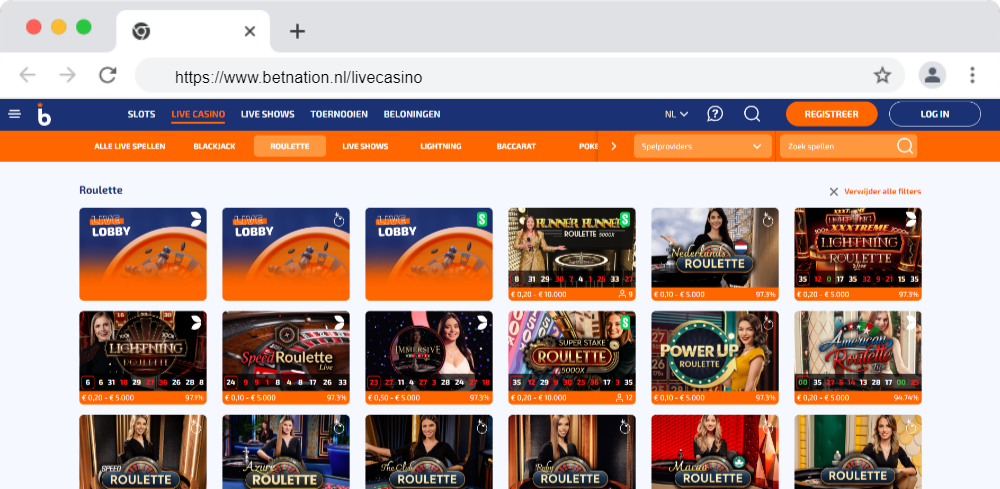Open the browser three-dot menu
The image size is (1000, 489).
pyautogui.click(x=973, y=75)
